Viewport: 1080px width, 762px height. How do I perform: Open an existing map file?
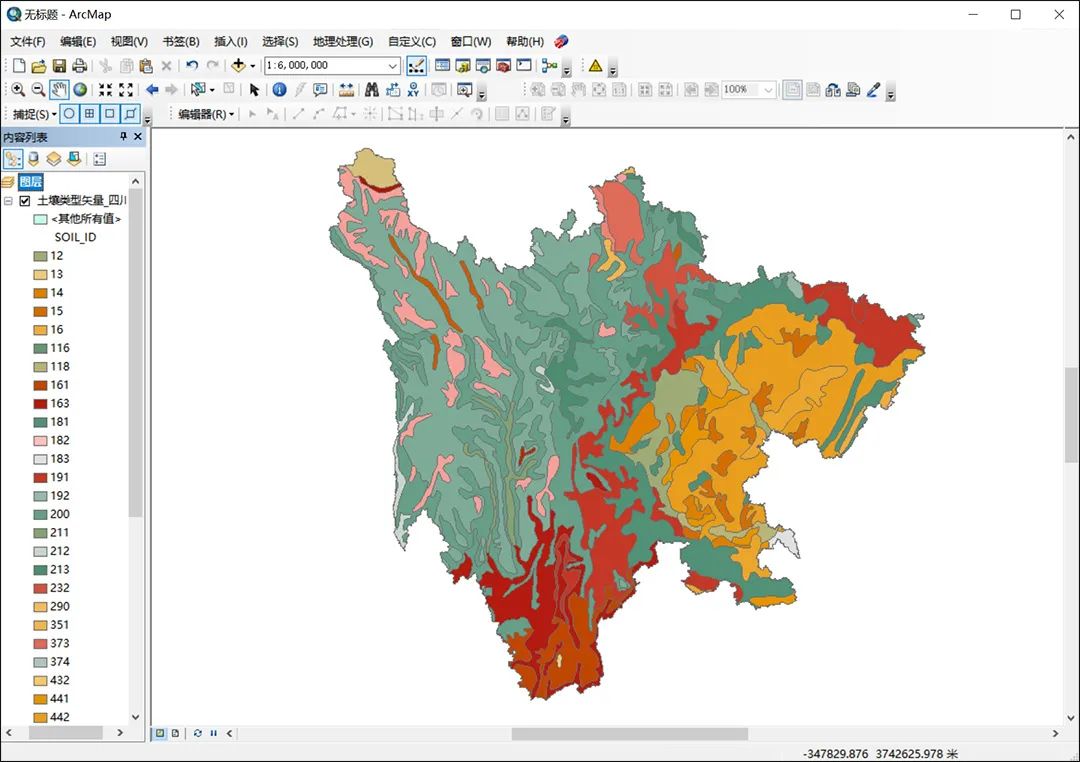pyautogui.click(x=39, y=65)
